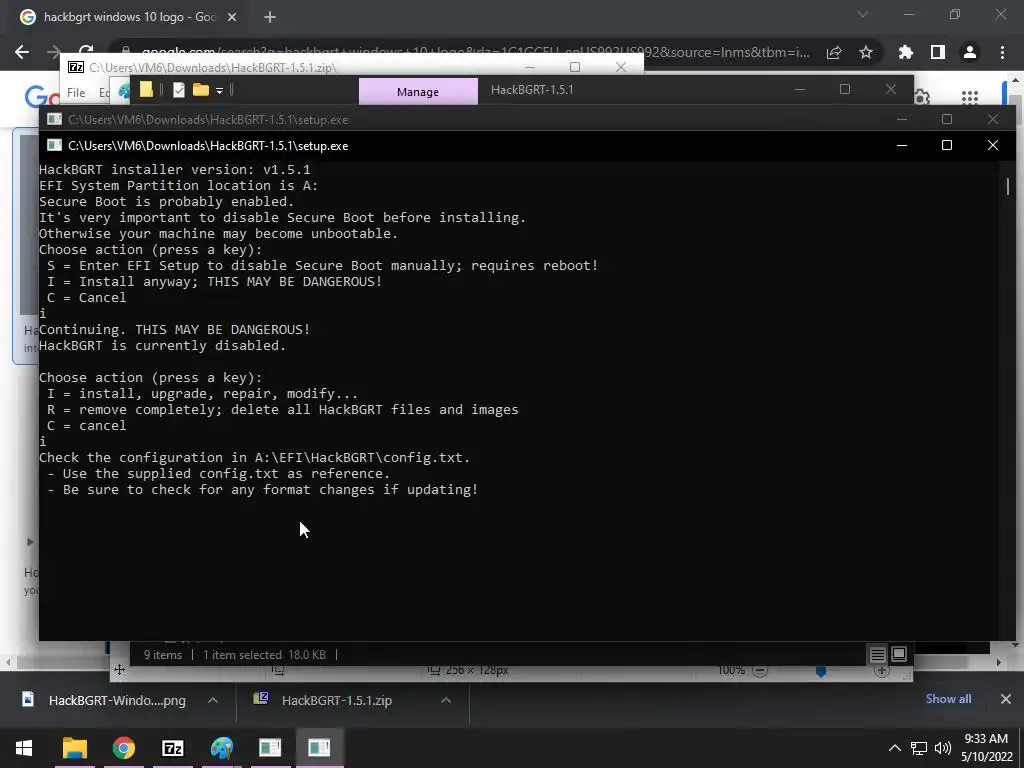Click 'R = remove completely' console line

pyautogui.click(x=282, y=409)
